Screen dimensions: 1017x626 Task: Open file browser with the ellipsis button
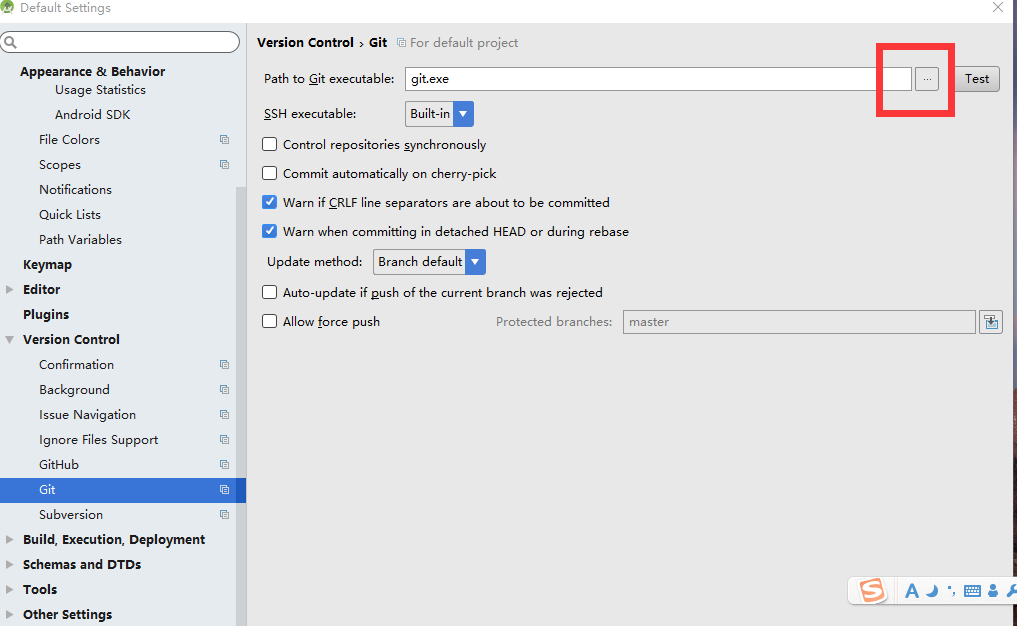[x=927, y=79]
